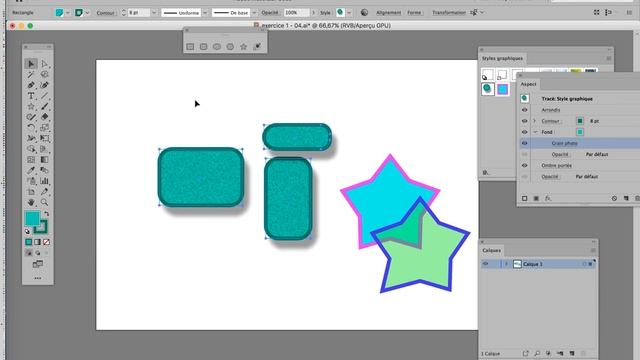Image resolution: width=640 pixels, height=360 pixels.
Task: Swap fill and stroke colors arrow
Action: point(47,214)
